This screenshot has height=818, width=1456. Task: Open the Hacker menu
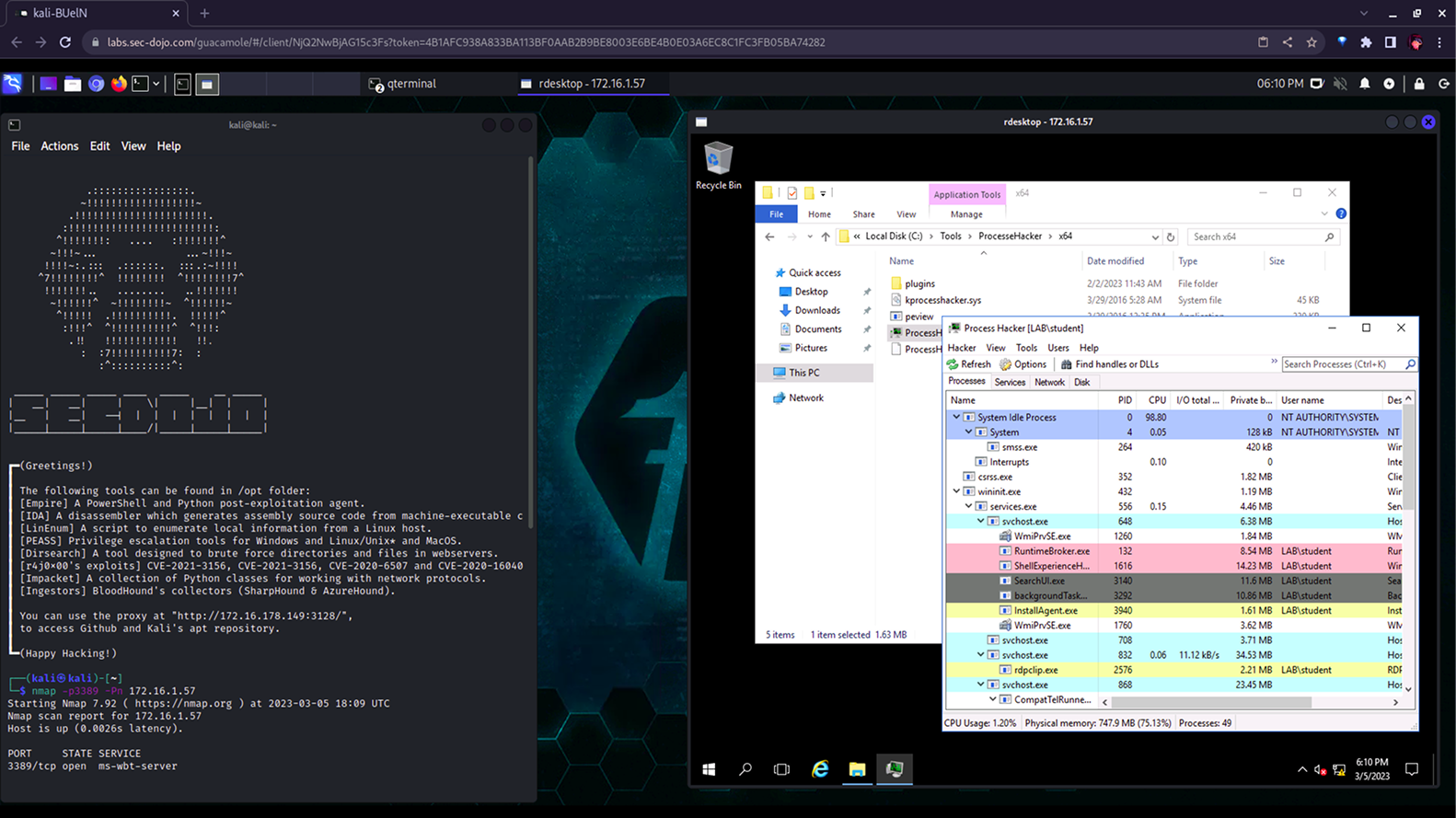(962, 348)
